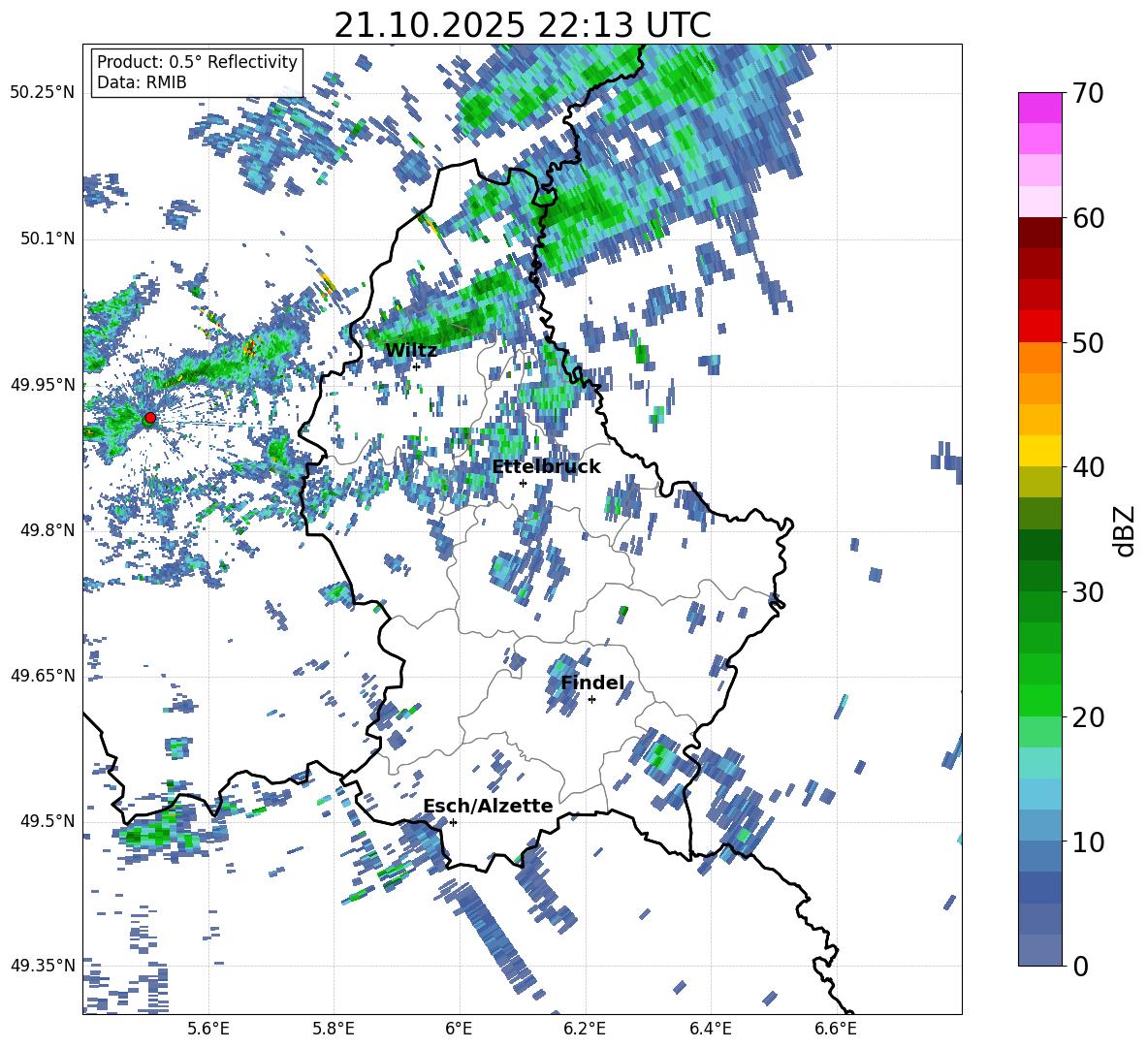Click the 70 colorbar tick label
Image resolution: width=1148 pixels, height=1048 pixels.
[1088, 94]
